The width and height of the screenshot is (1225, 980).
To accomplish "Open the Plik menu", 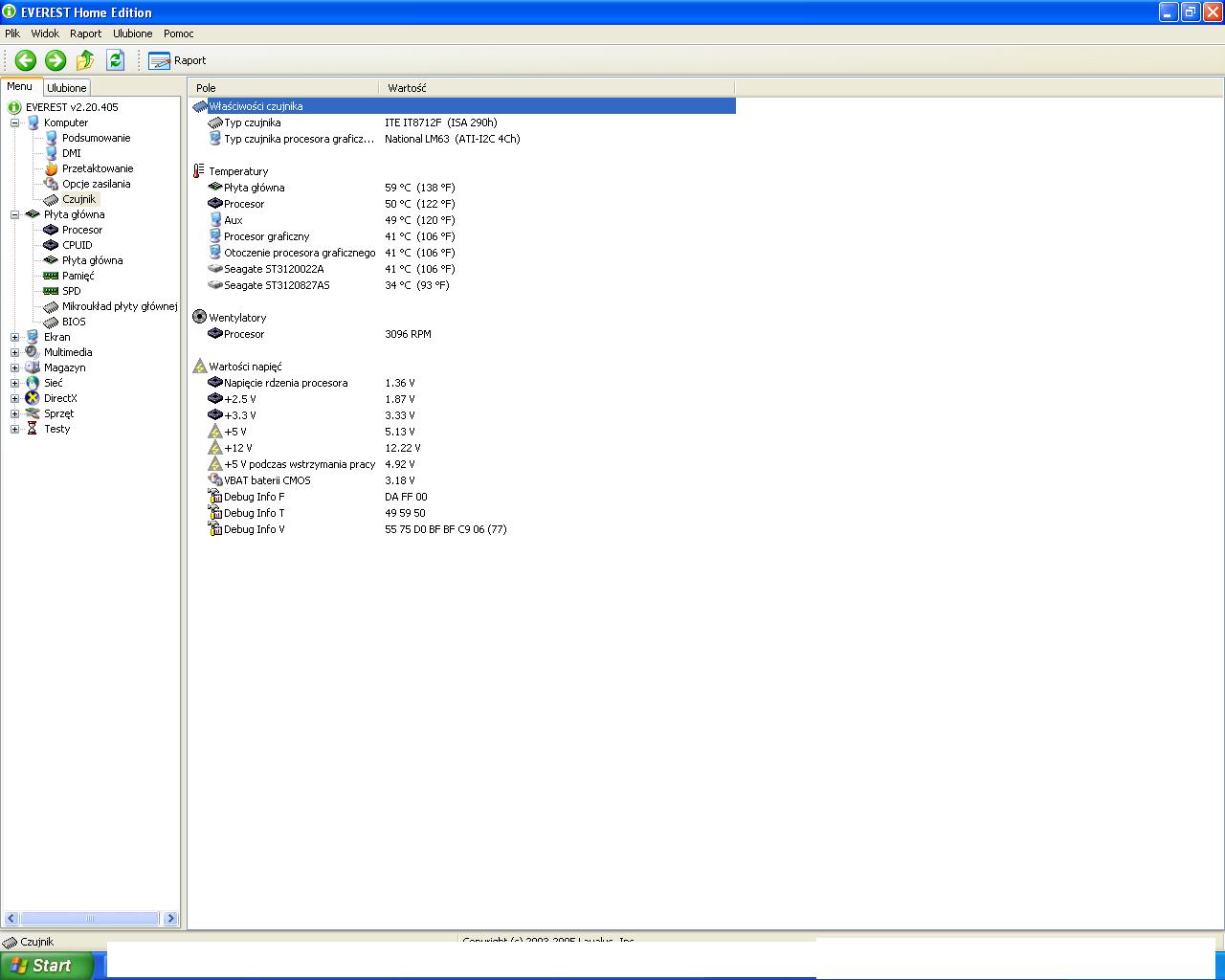I will (x=12, y=33).
